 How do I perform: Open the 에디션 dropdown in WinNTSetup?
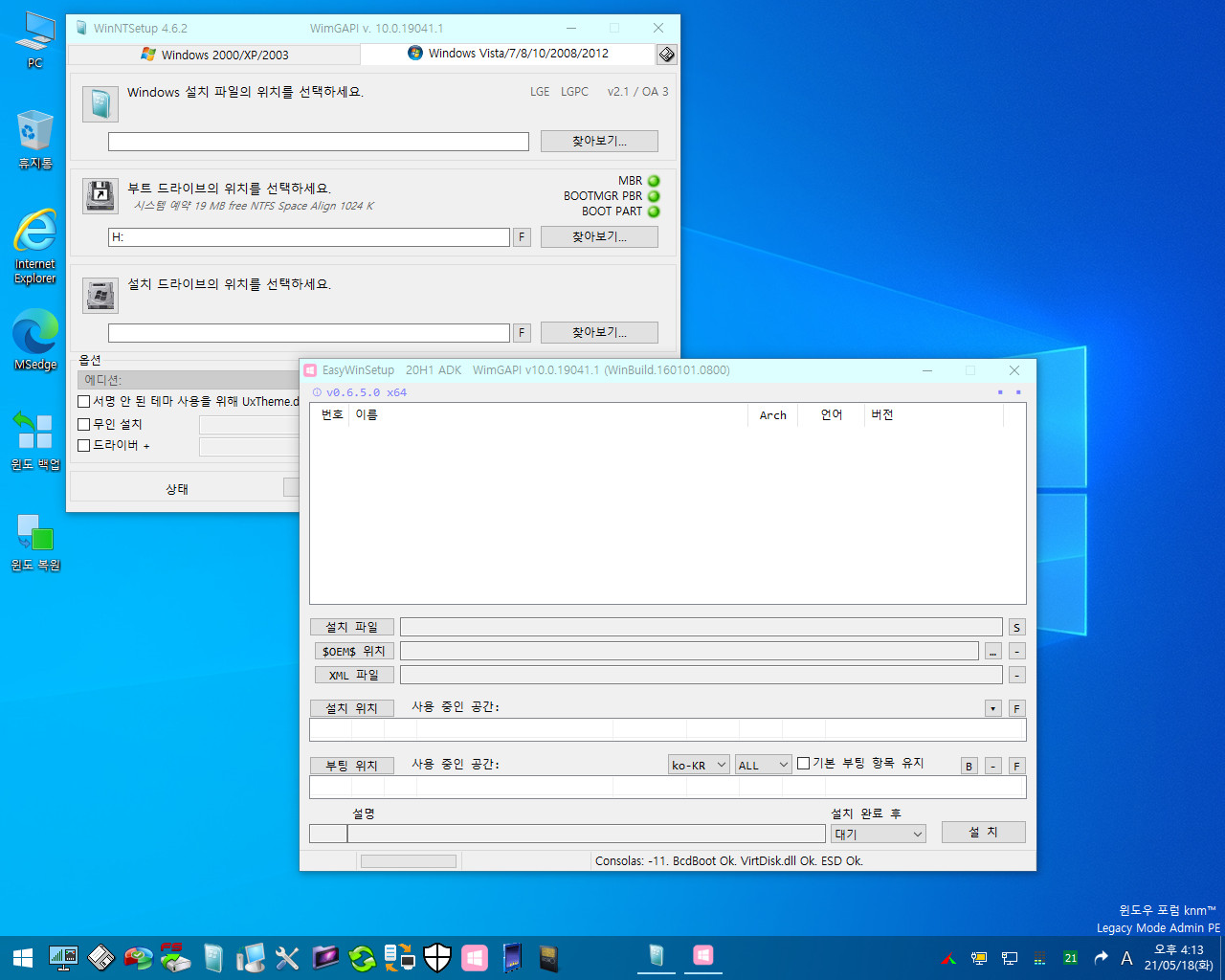coord(189,380)
